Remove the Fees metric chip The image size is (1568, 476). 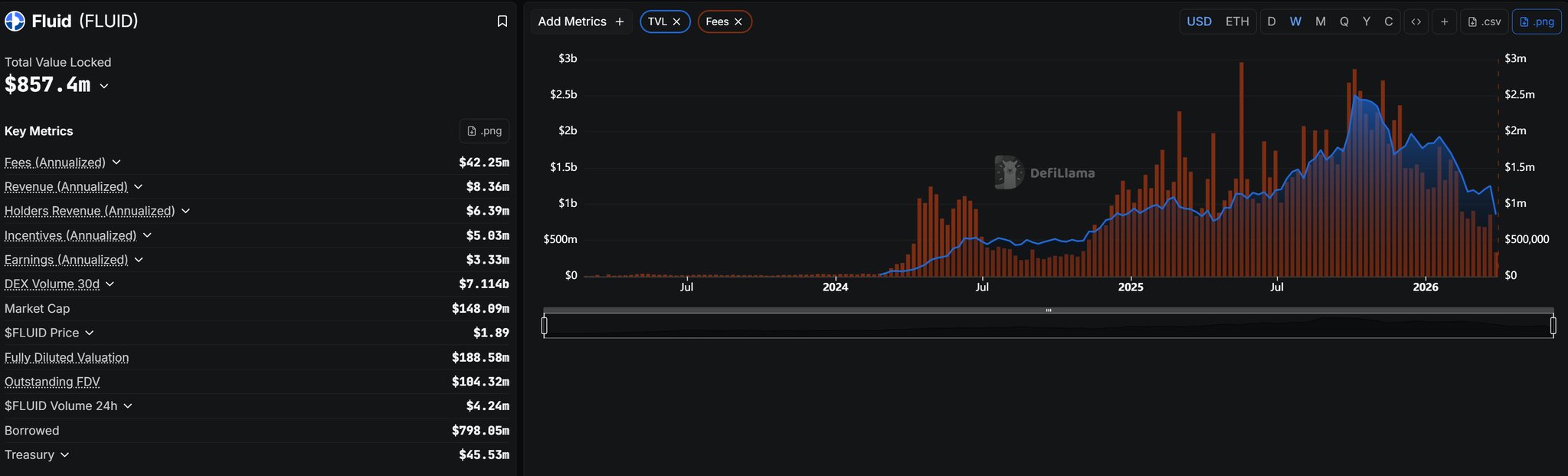pos(738,21)
